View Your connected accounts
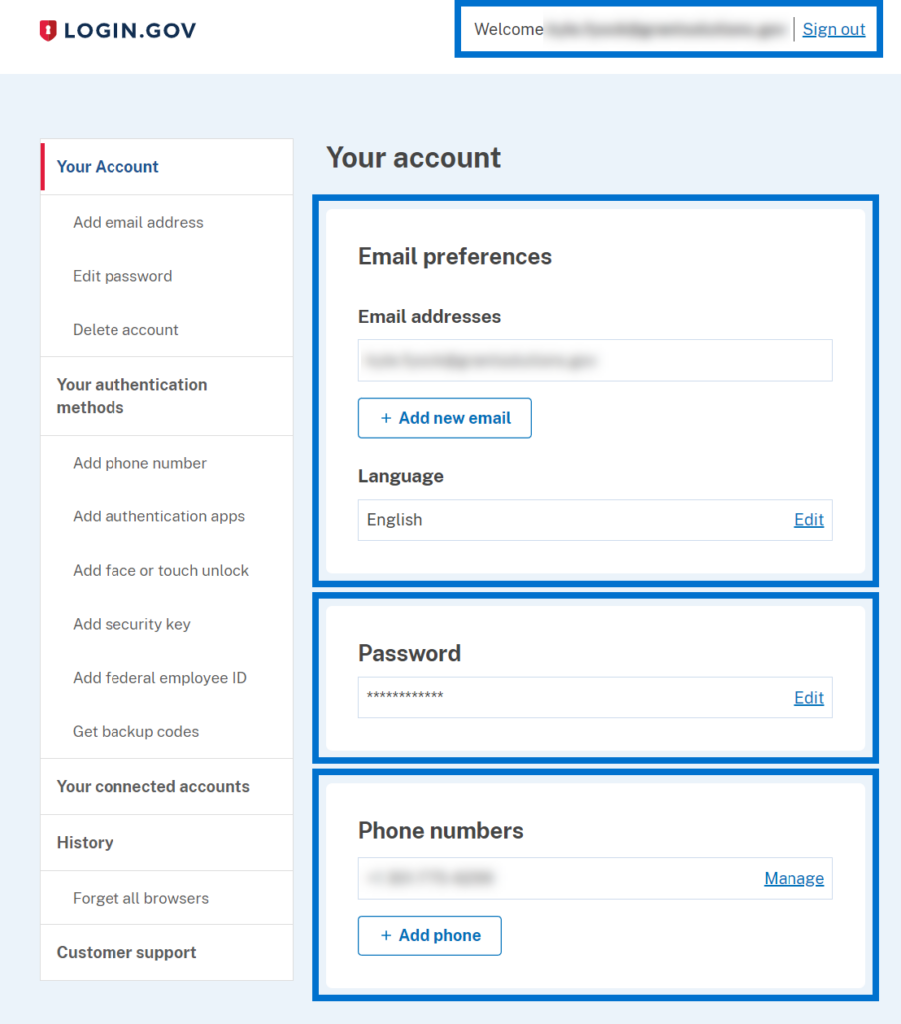The height and width of the screenshot is (1024, 901). [151, 786]
